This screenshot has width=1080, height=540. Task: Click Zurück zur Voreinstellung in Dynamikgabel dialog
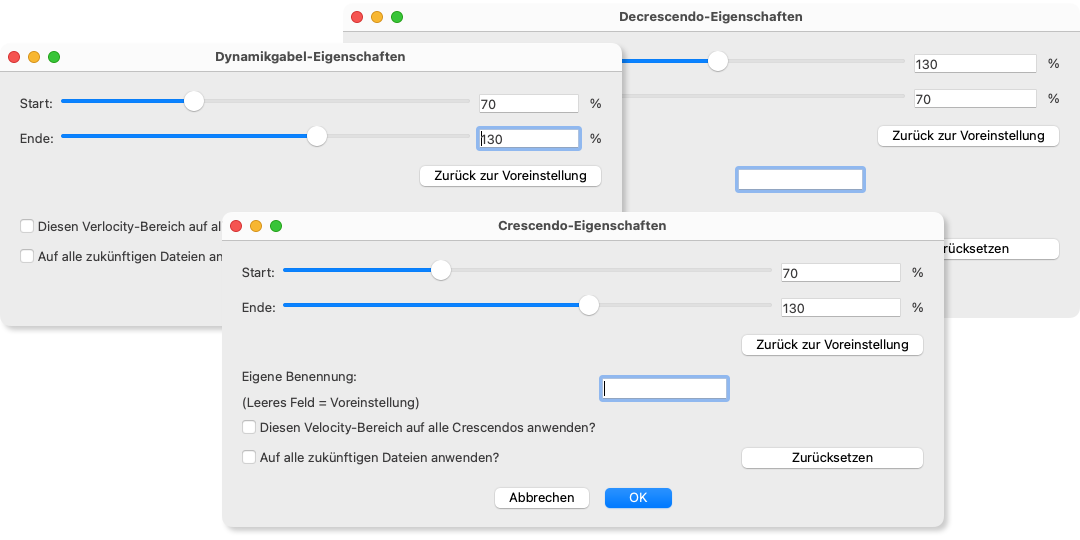pyautogui.click(x=510, y=176)
